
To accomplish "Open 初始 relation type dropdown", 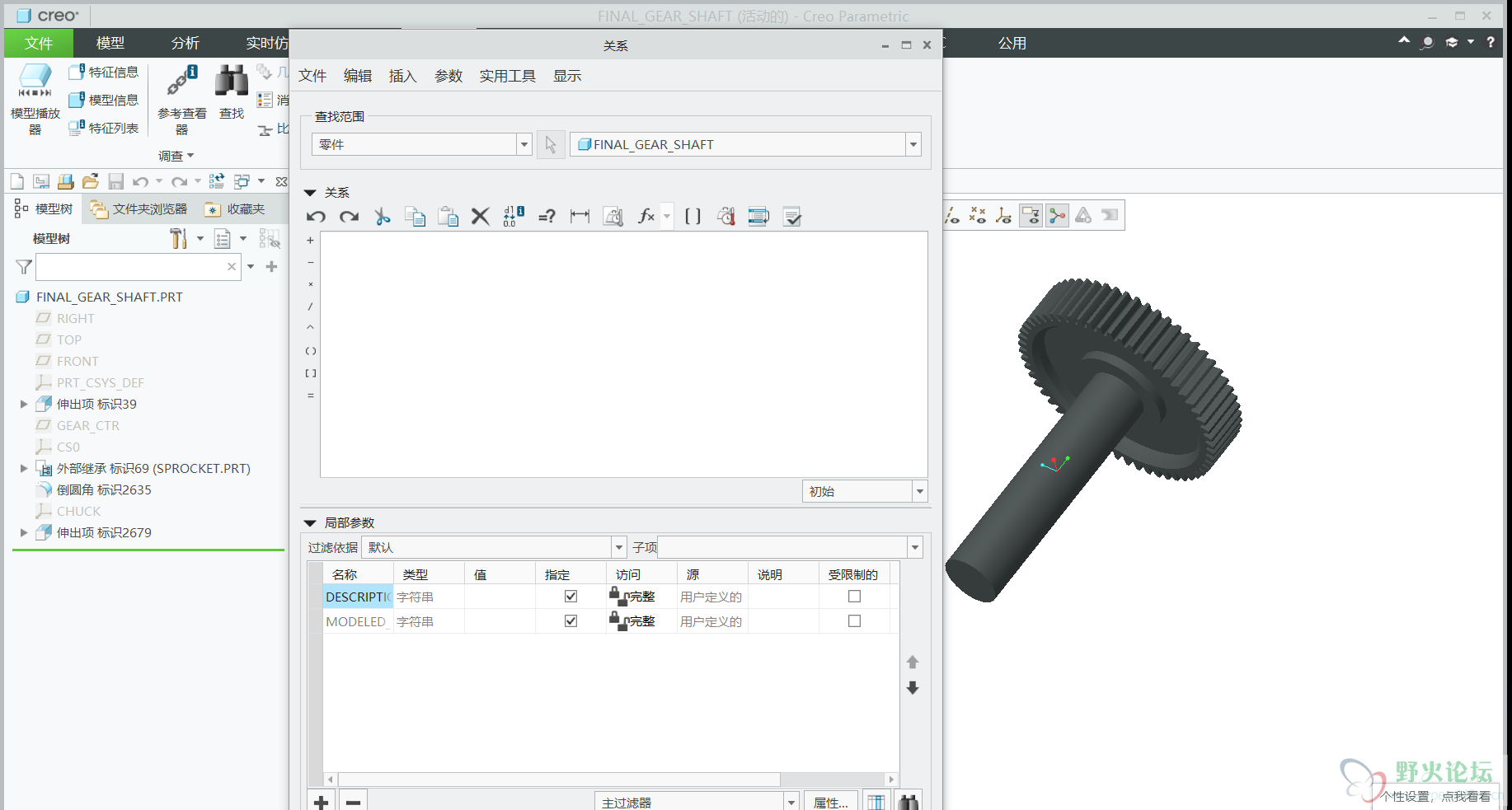I will 920,492.
